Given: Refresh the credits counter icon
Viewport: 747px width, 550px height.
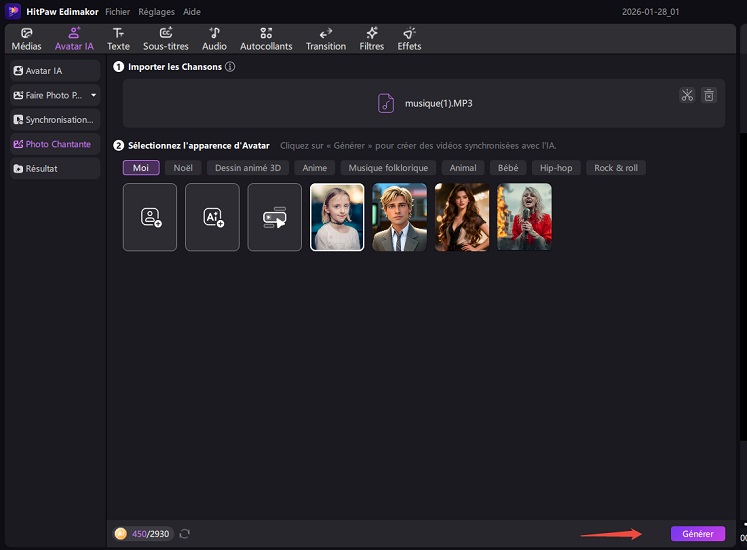Looking at the screenshot, I should coord(184,534).
